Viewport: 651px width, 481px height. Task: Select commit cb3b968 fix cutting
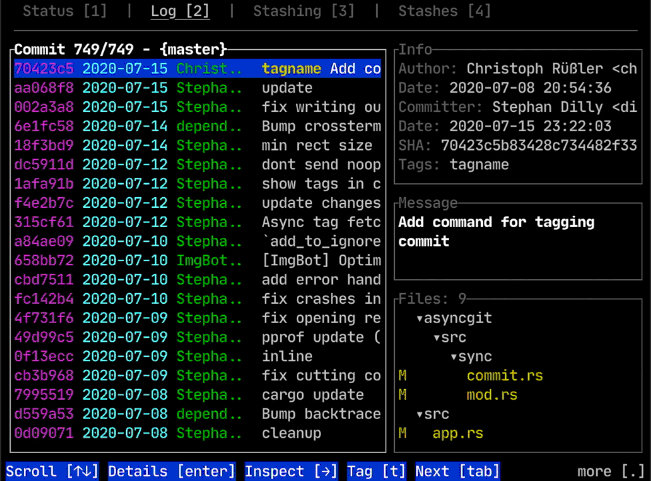[197, 376]
